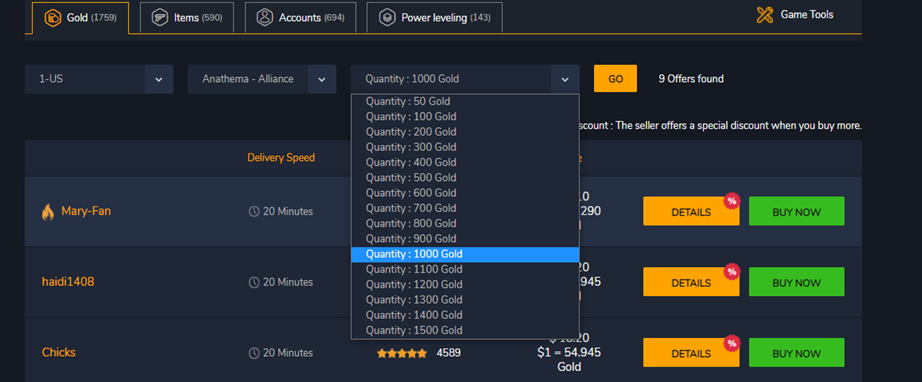922x382 pixels.
Task: Click clock icon in Mary-Fan's row
Action: (254, 212)
